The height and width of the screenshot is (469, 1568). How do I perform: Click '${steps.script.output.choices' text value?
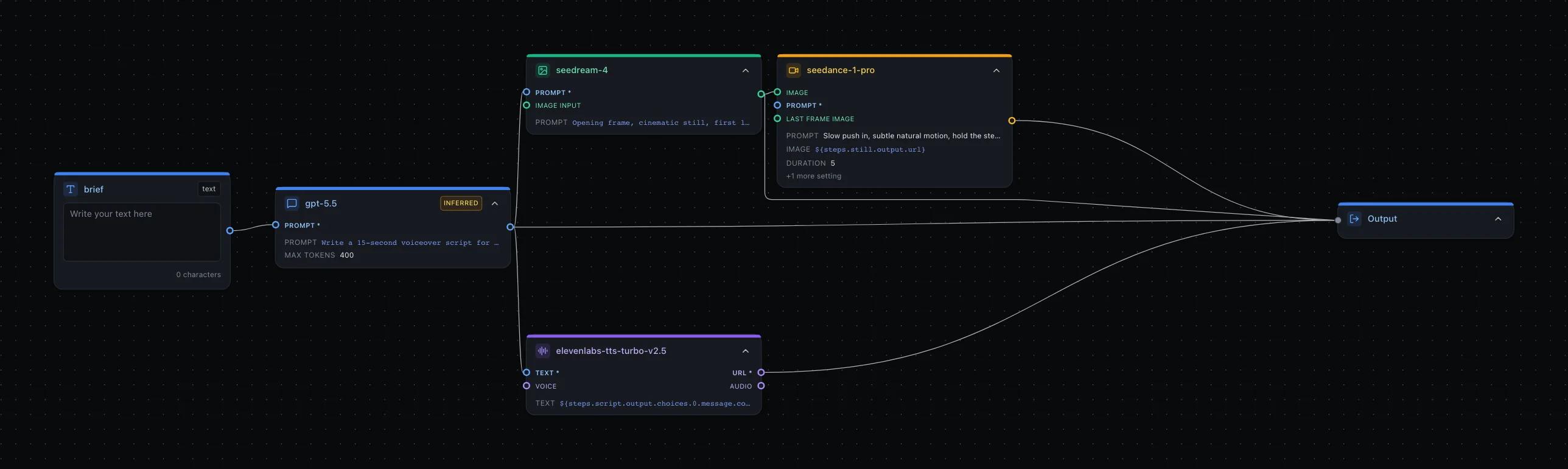click(654, 403)
